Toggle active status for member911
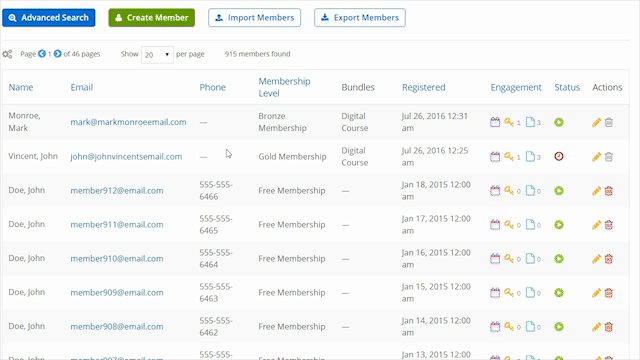This screenshot has height=360, width=640. coord(559,224)
